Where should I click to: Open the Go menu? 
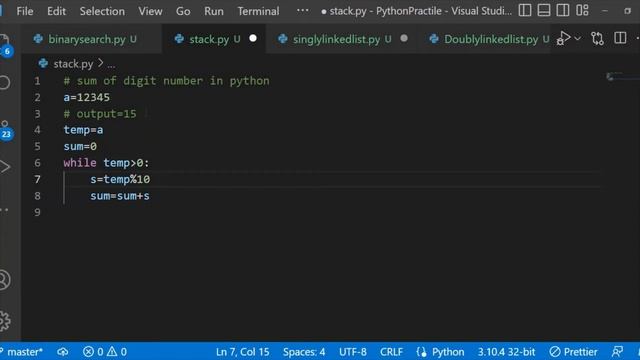(183, 11)
